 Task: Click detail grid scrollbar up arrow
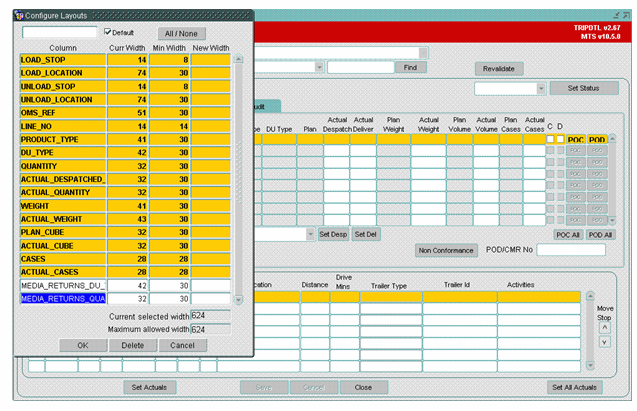pos(612,139)
